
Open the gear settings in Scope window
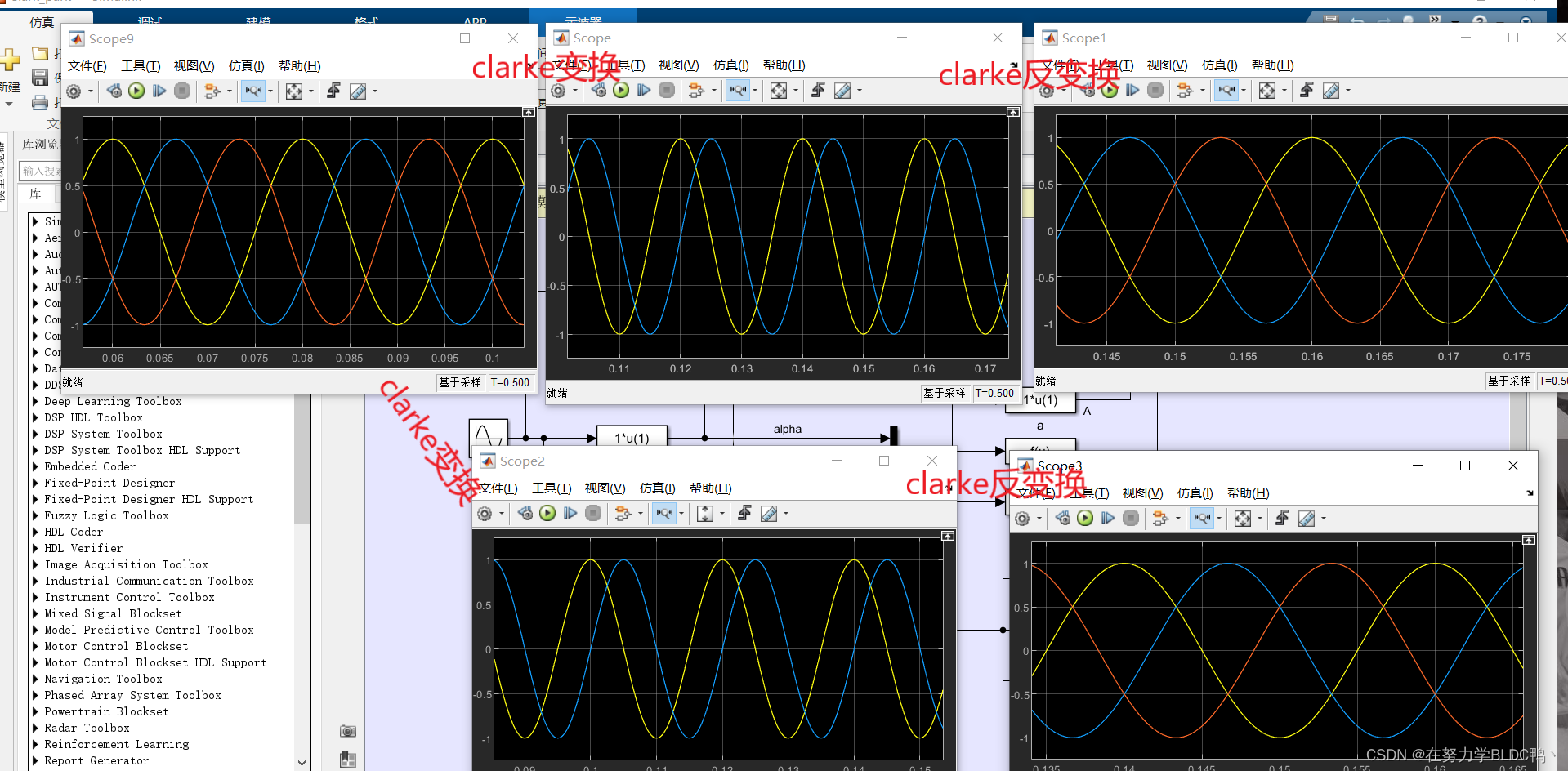(x=558, y=91)
